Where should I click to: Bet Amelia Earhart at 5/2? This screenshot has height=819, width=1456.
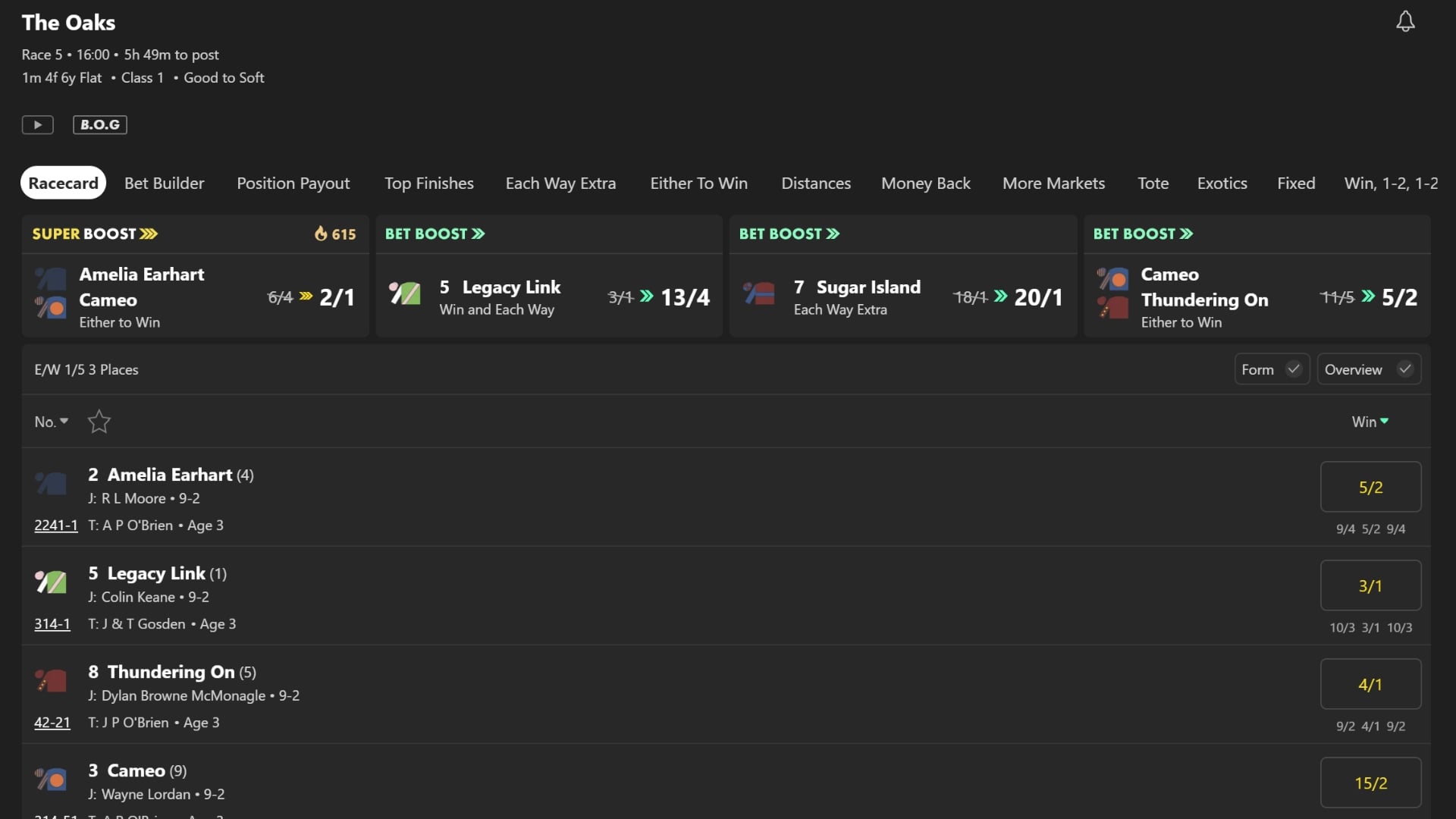coord(1371,487)
